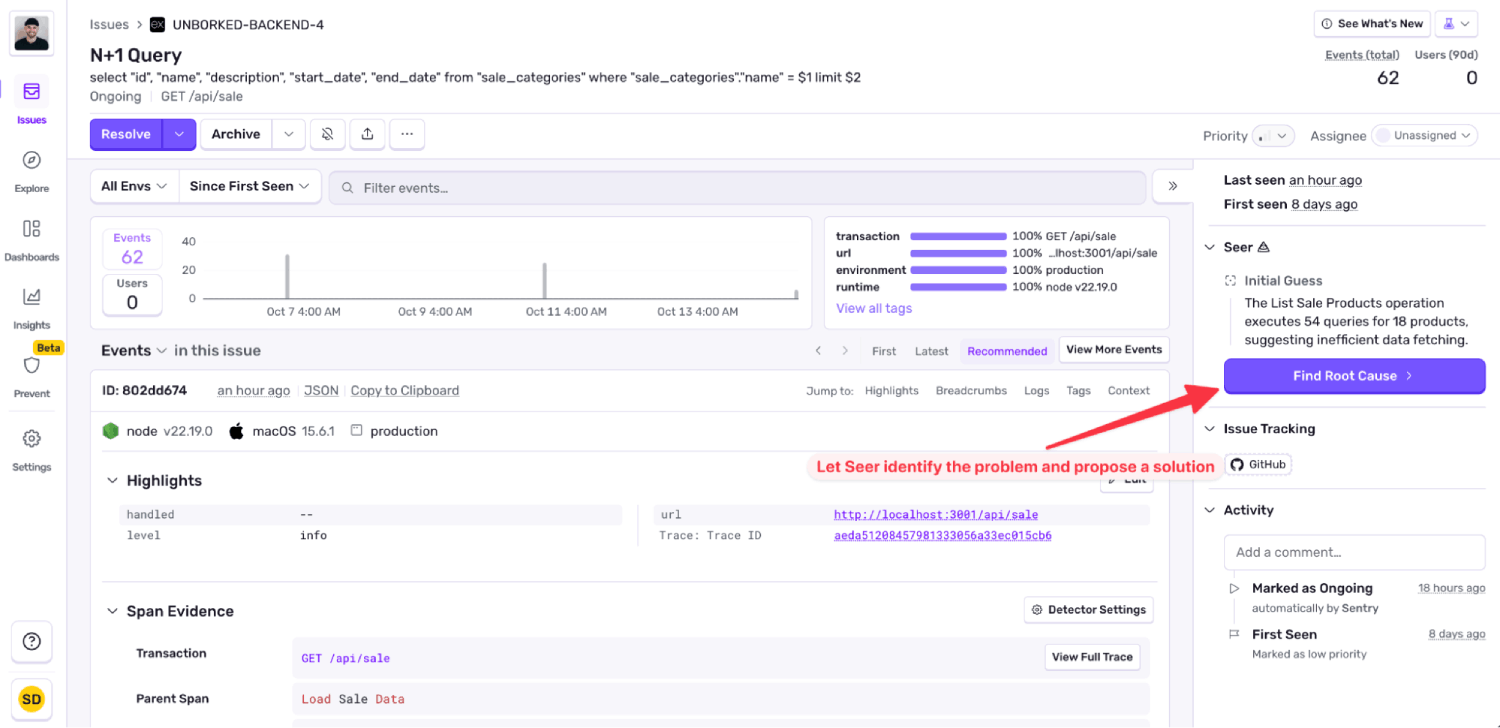The image size is (1500, 728).
Task: Open View all tags link
Action: pos(873,308)
